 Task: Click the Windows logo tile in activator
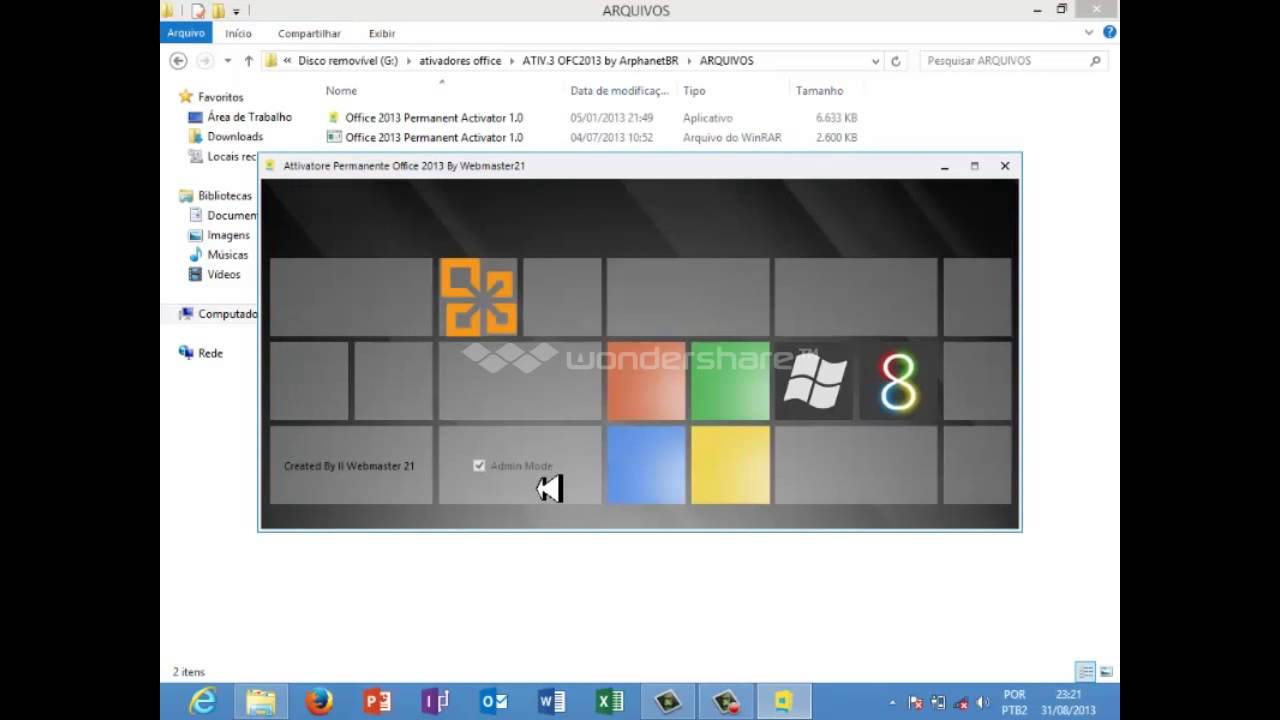click(814, 381)
